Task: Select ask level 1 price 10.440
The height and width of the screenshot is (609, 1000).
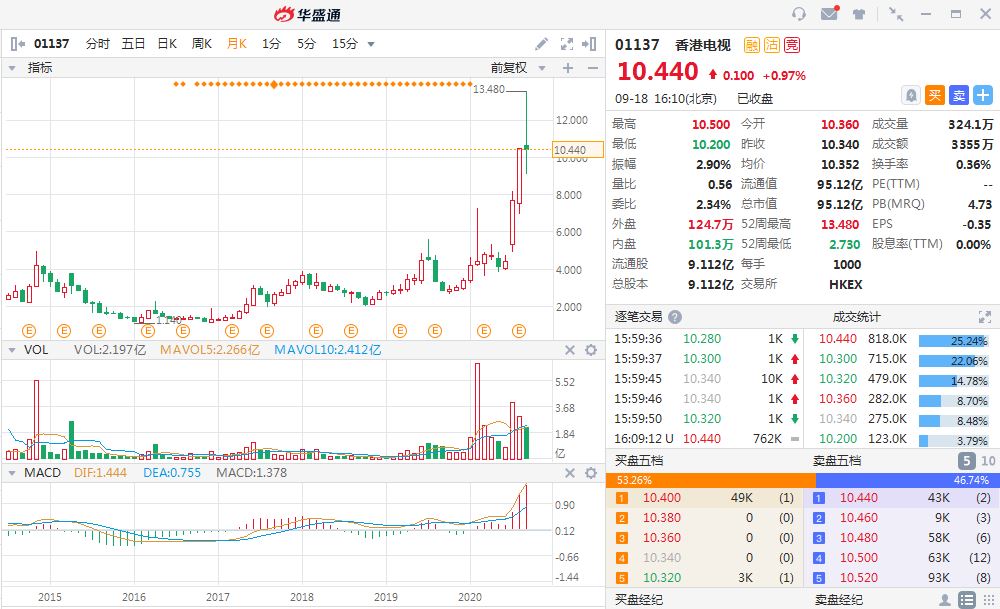Action: pos(858,498)
